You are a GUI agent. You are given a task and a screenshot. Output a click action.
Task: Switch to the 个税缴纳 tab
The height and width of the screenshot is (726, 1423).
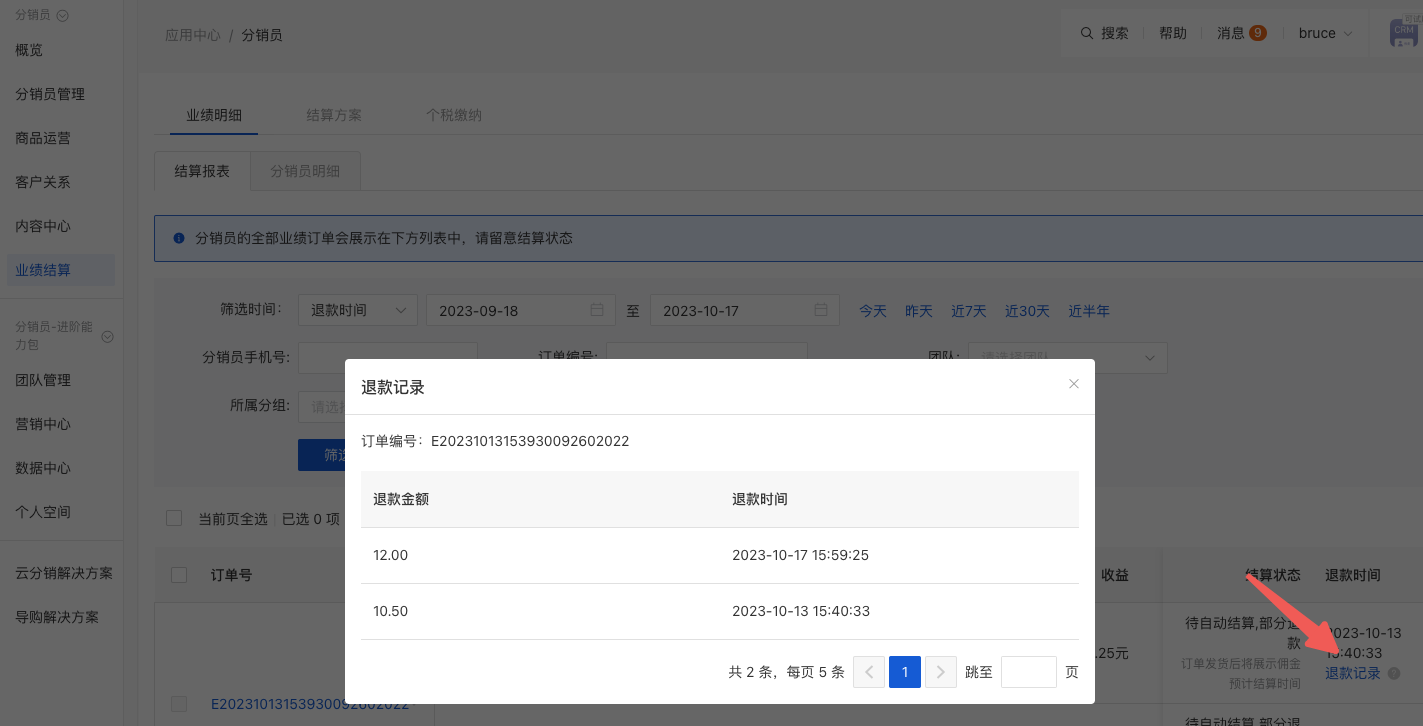tap(454, 115)
